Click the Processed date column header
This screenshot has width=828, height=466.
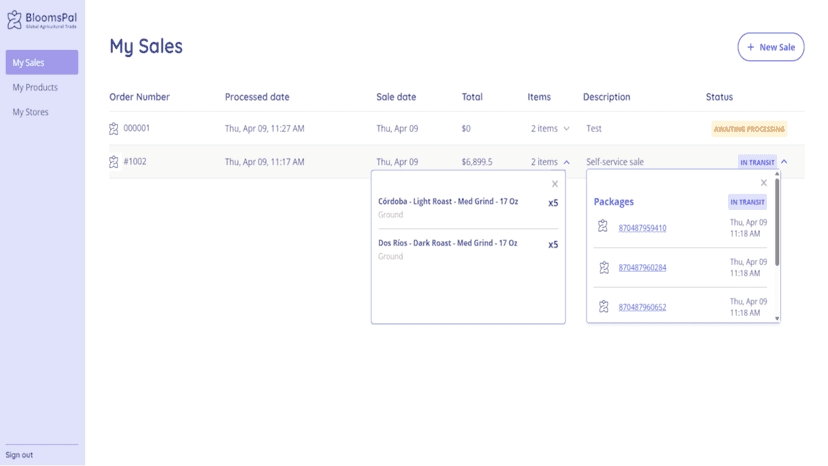coord(257,97)
